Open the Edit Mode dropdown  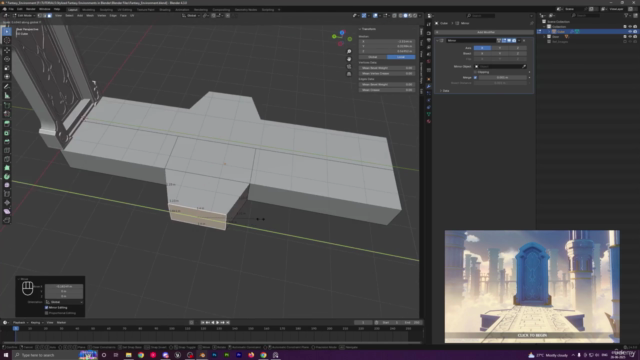coord(24,16)
